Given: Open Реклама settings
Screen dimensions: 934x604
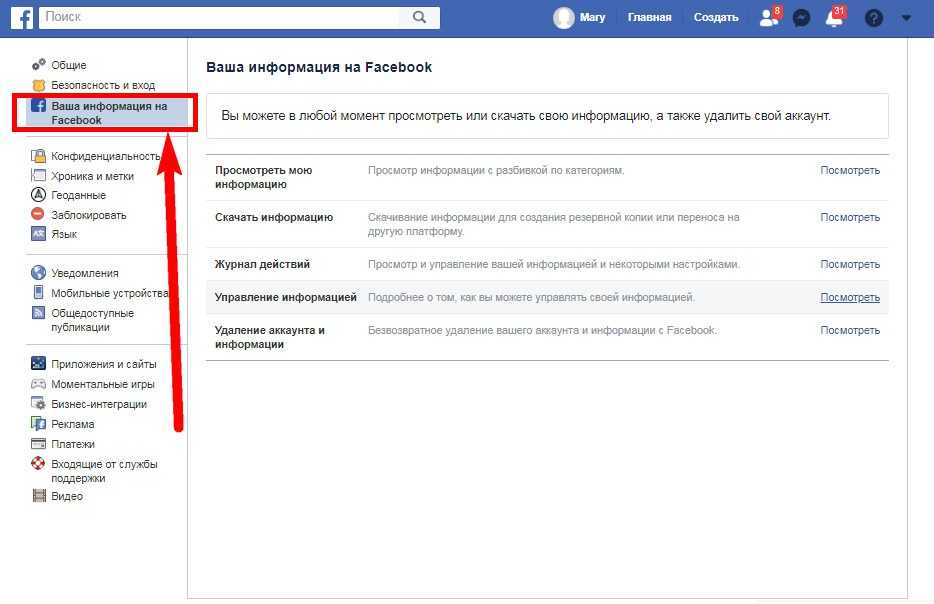Looking at the screenshot, I should [x=73, y=424].
